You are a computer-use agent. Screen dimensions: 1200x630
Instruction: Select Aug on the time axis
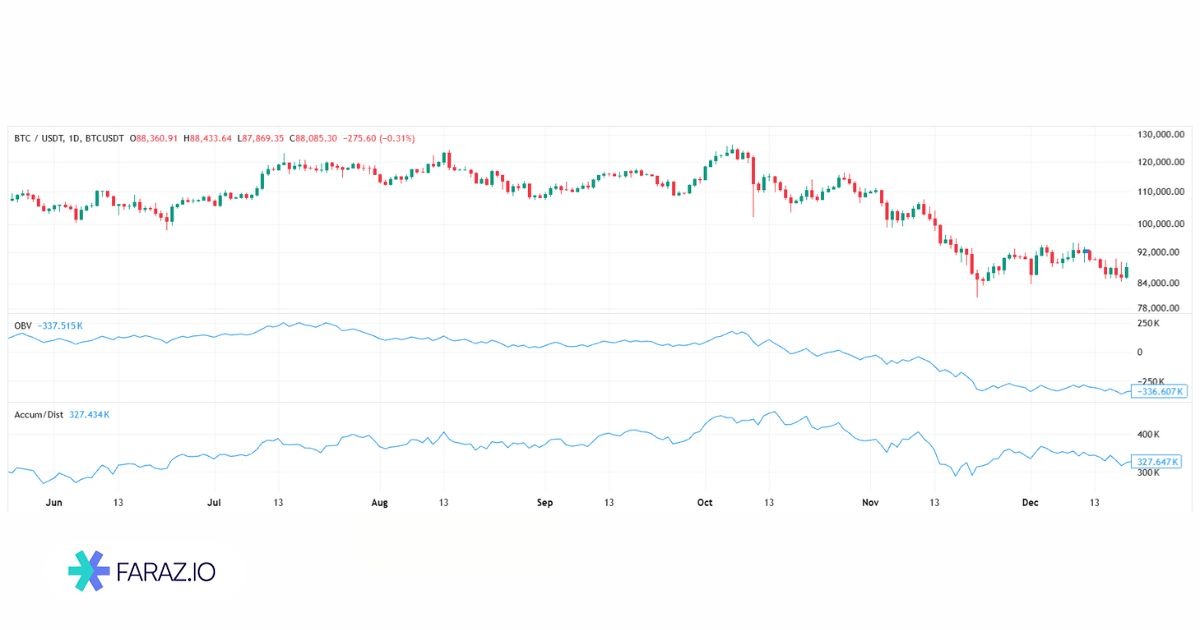point(379,502)
